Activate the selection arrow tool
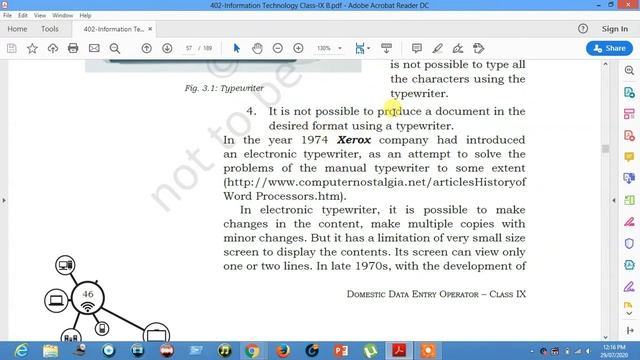This screenshot has height=360, width=640. 236,48
